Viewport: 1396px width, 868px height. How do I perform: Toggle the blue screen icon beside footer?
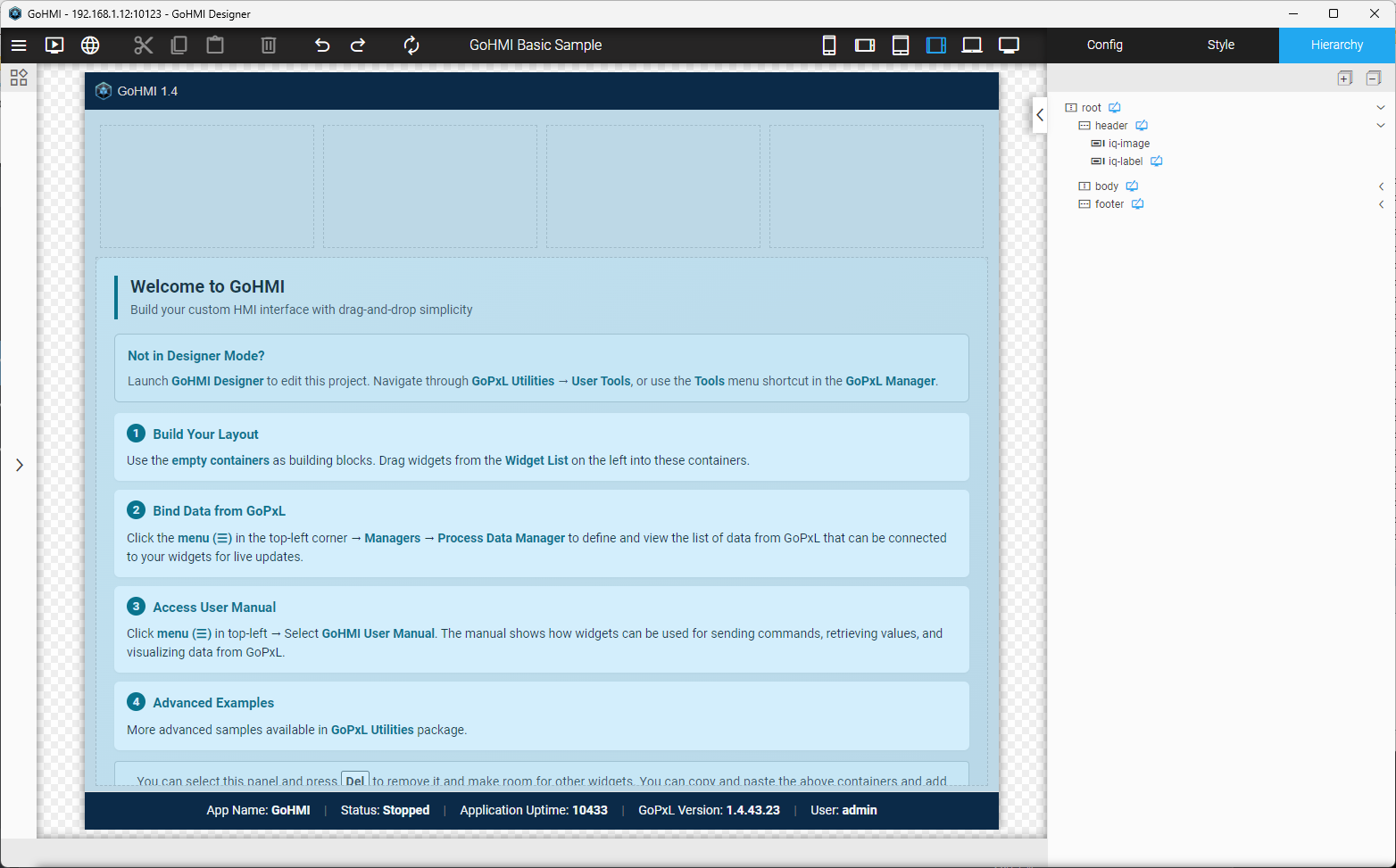(x=1138, y=204)
